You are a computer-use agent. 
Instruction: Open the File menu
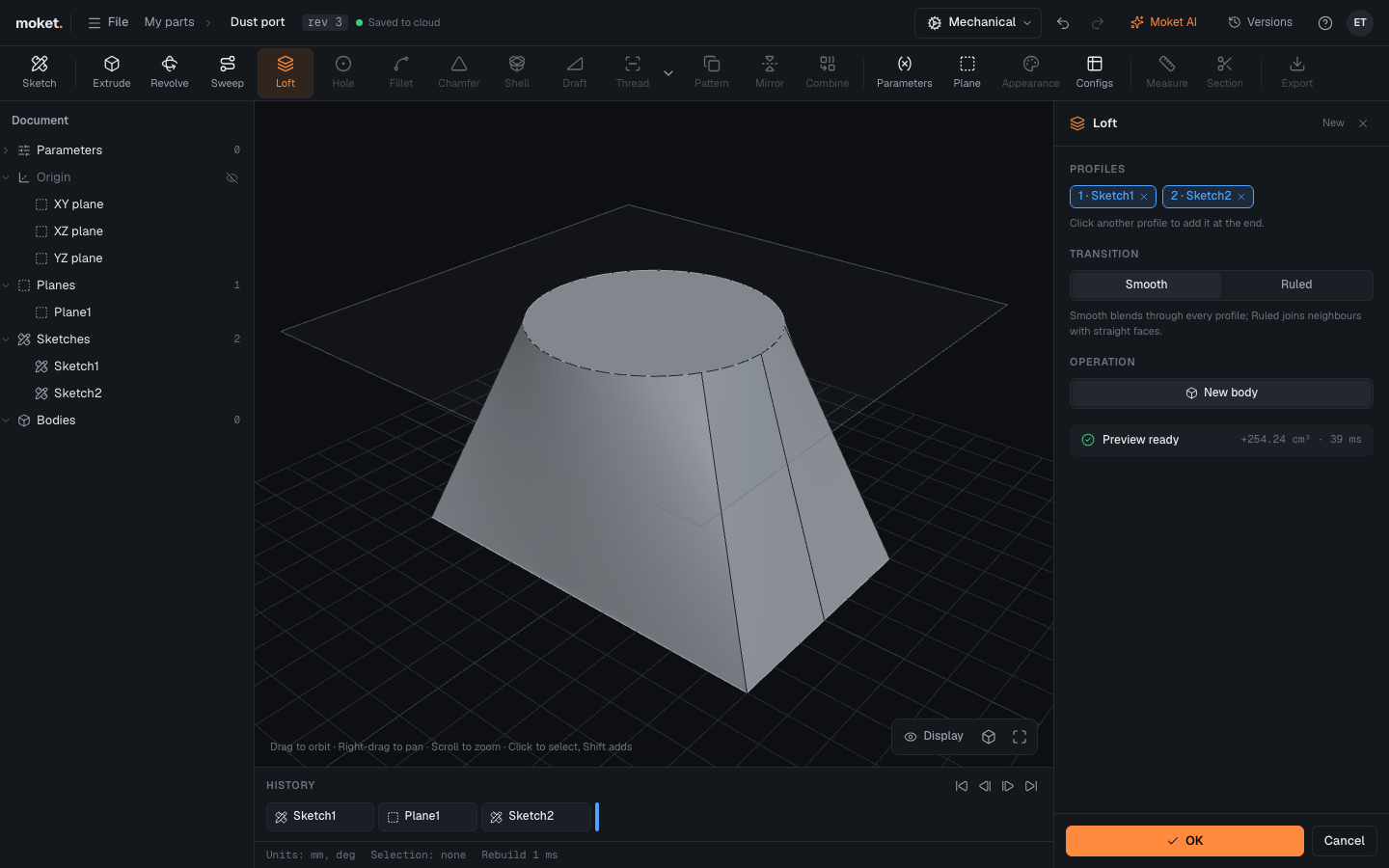point(108,22)
